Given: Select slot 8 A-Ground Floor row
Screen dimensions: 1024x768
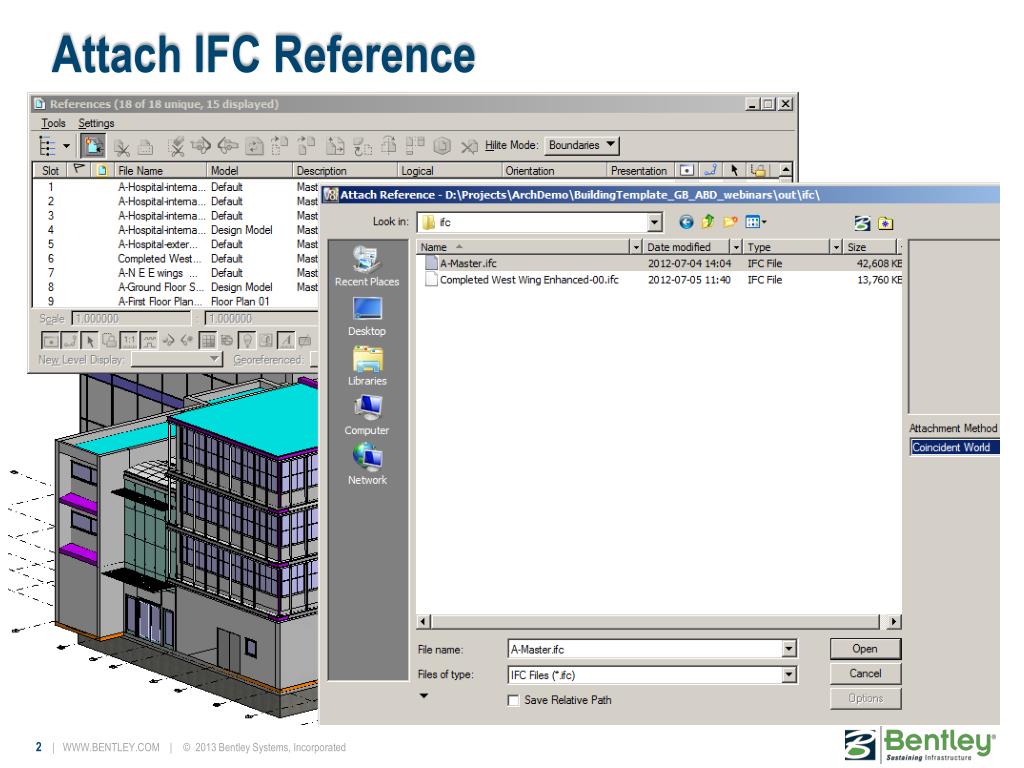Looking at the screenshot, I should point(176,287).
